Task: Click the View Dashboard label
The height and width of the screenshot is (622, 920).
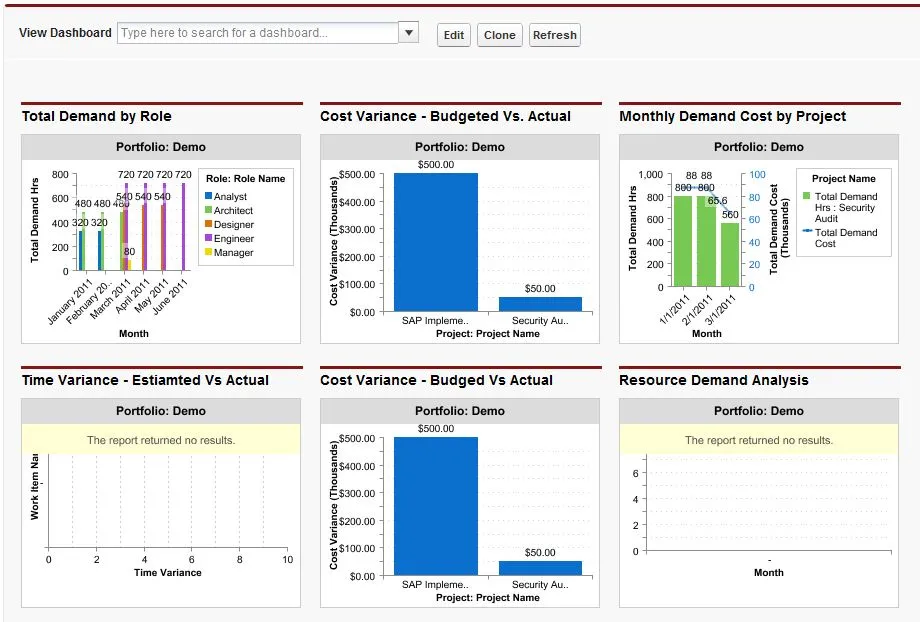Action: point(65,33)
